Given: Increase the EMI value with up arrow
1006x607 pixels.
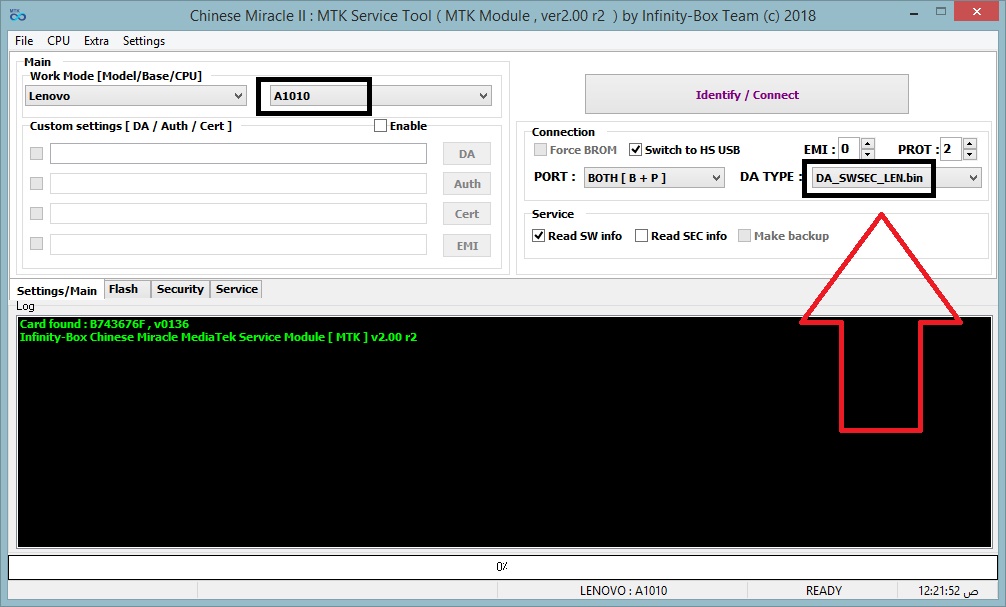Looking at the screenshot, I should click(x=867, y=144).
